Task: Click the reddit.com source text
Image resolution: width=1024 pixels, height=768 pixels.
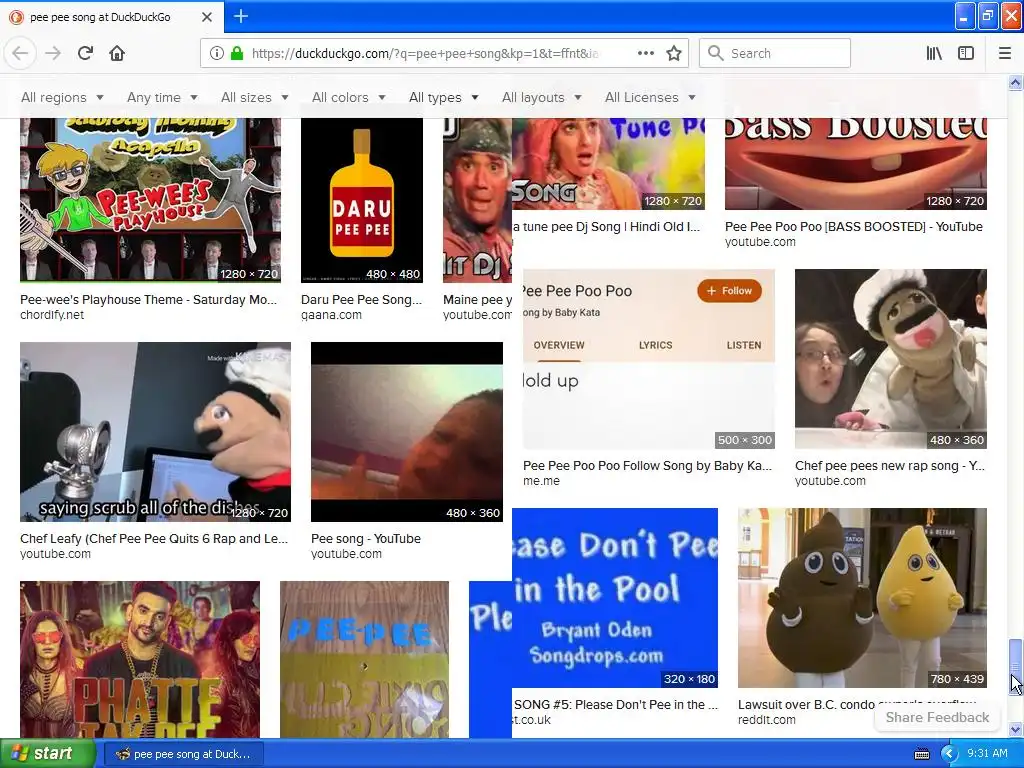Action: pos(767,720)
